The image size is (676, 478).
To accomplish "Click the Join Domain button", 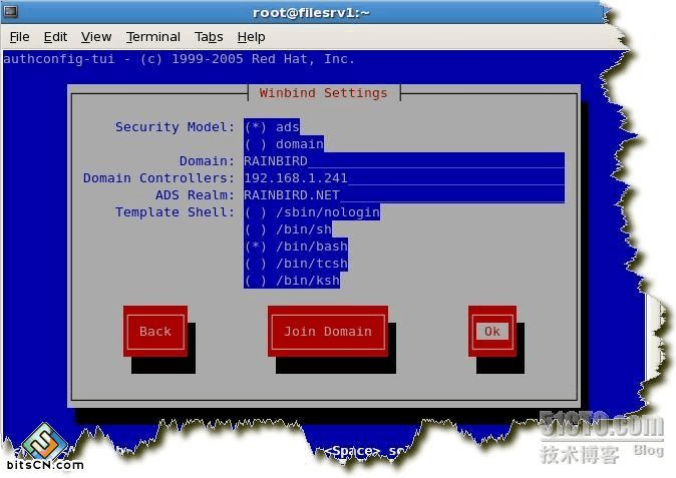I will coord(327,331).
